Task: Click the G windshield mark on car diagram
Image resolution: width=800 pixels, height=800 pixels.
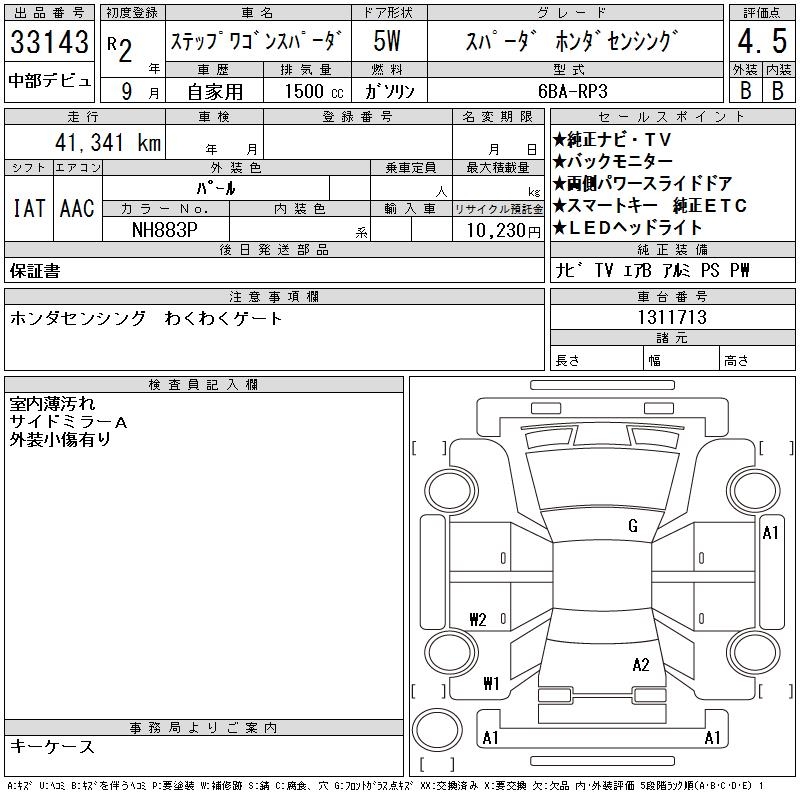Action: point(632,526)
